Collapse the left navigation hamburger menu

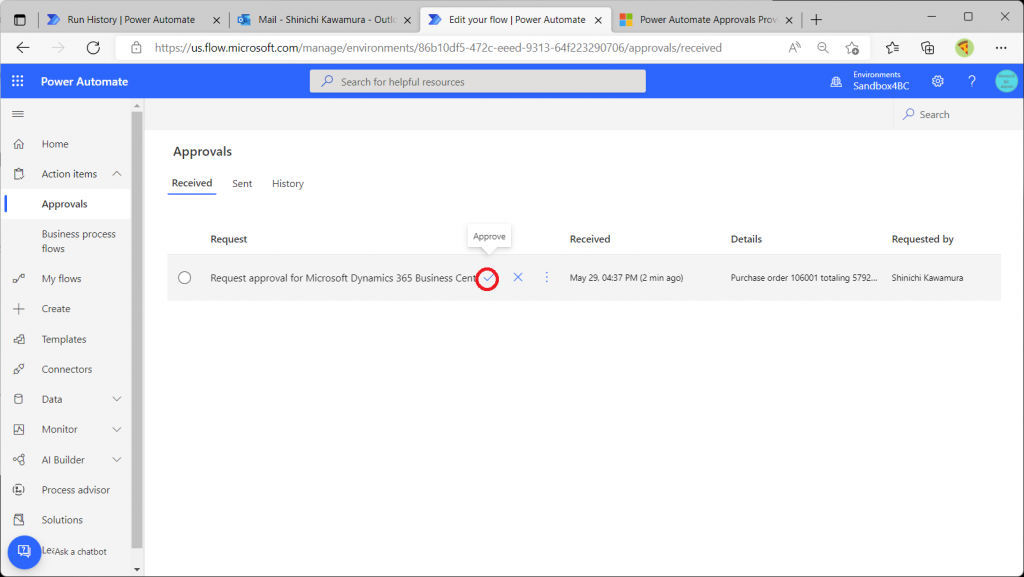[x=18, y=114]
